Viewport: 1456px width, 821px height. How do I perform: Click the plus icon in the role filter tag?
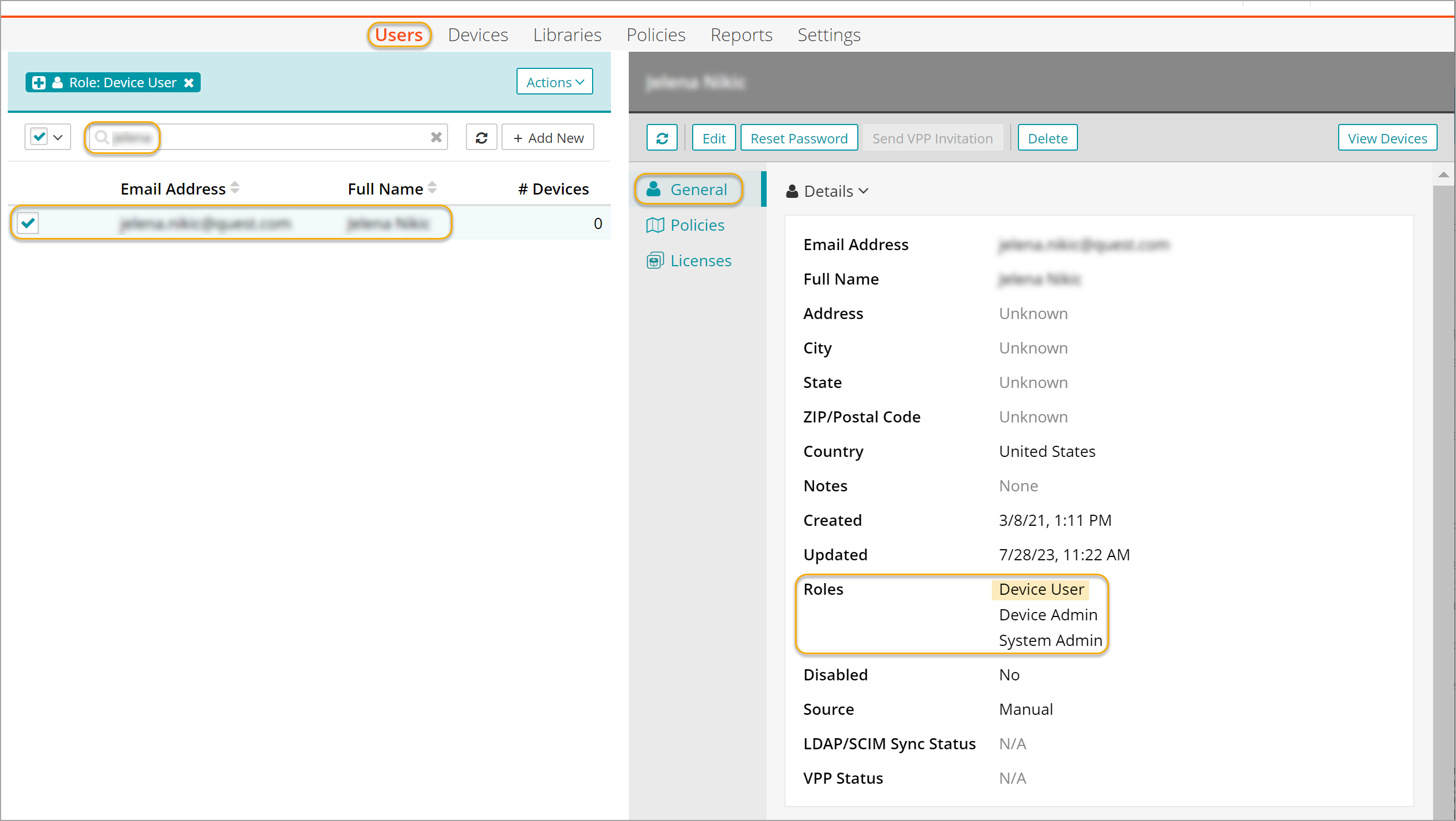pyautogui.click(x=38, y=82)
